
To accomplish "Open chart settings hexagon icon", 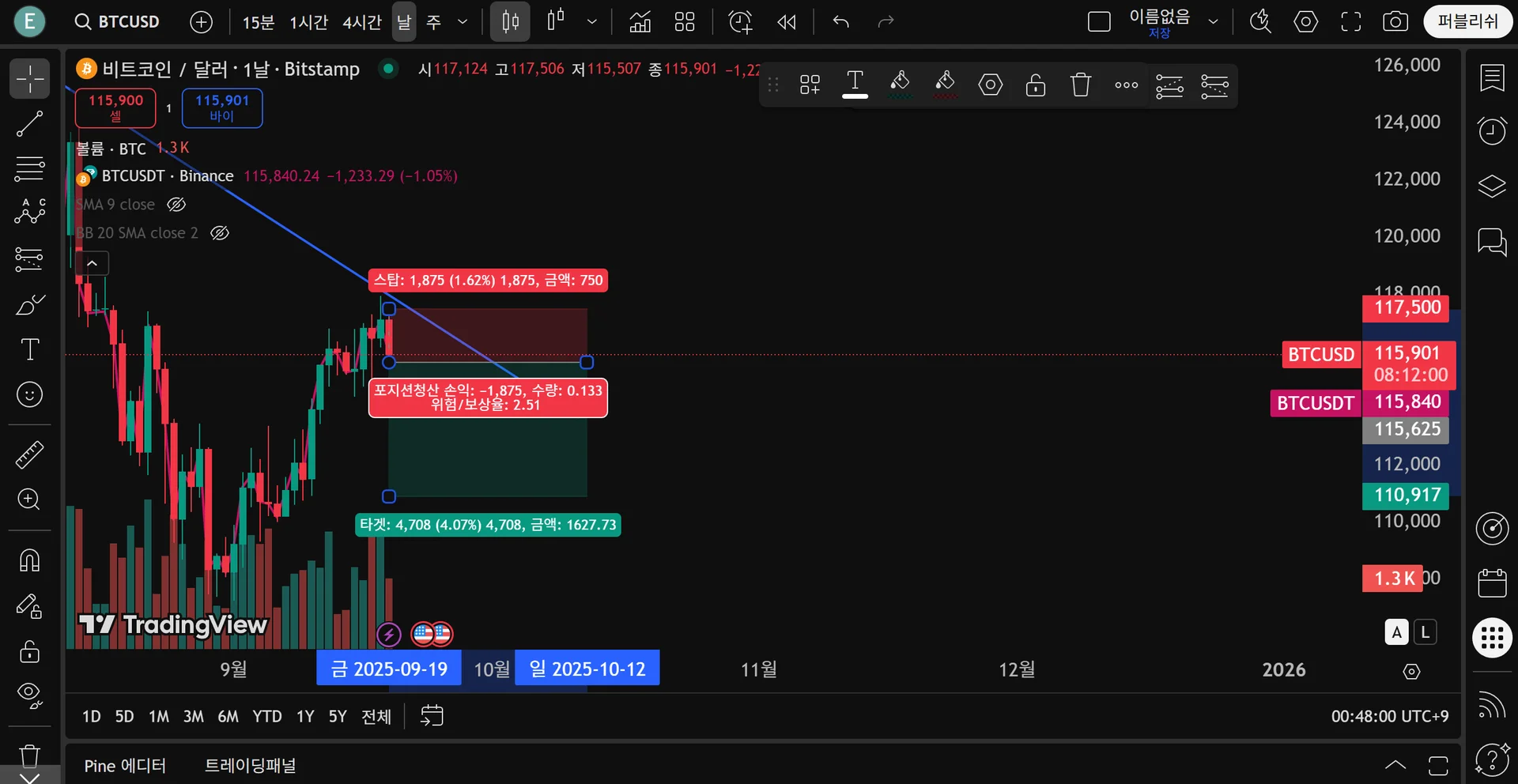I will click(1305, 22).
